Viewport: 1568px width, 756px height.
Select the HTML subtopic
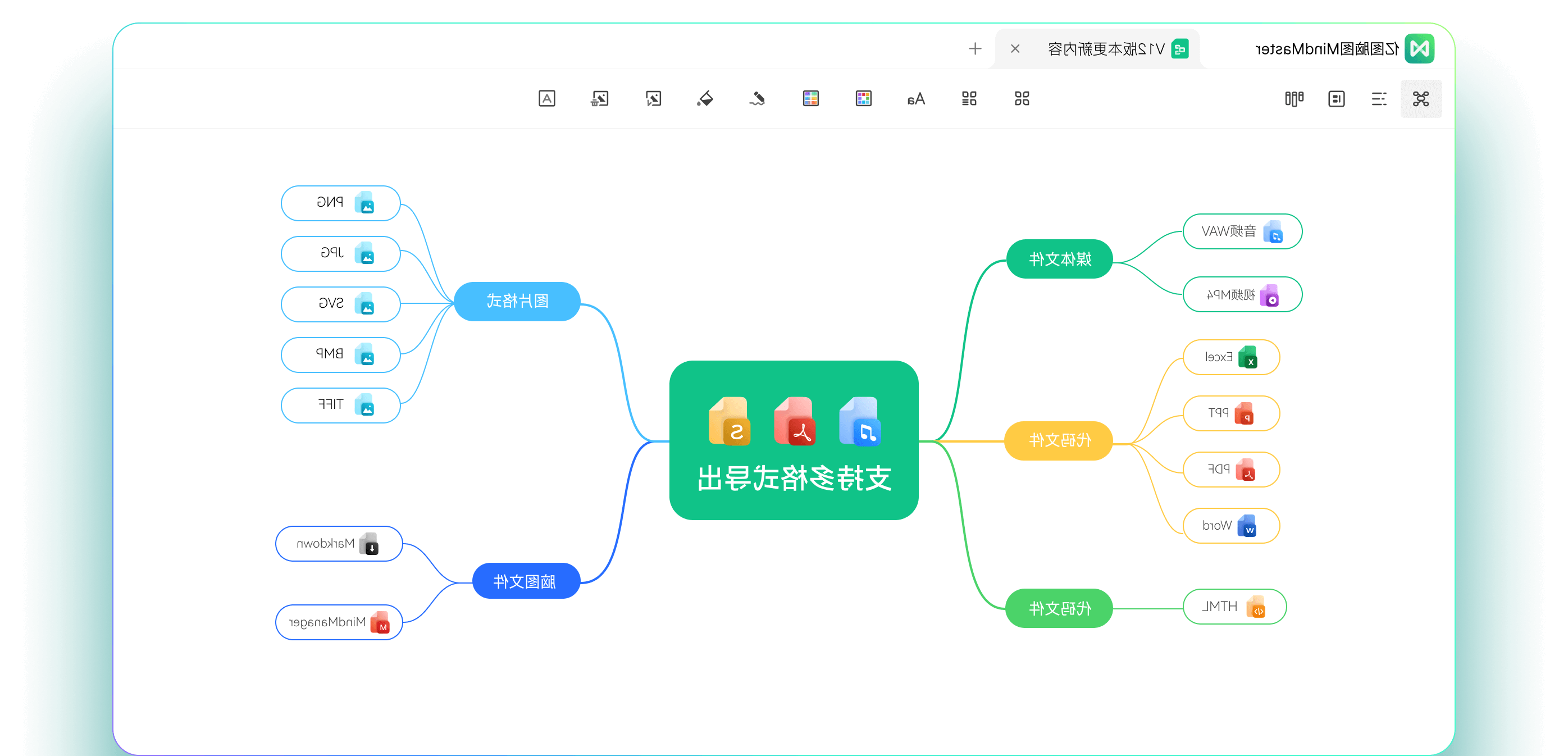pyautogui.click(x=1234, y=607)
